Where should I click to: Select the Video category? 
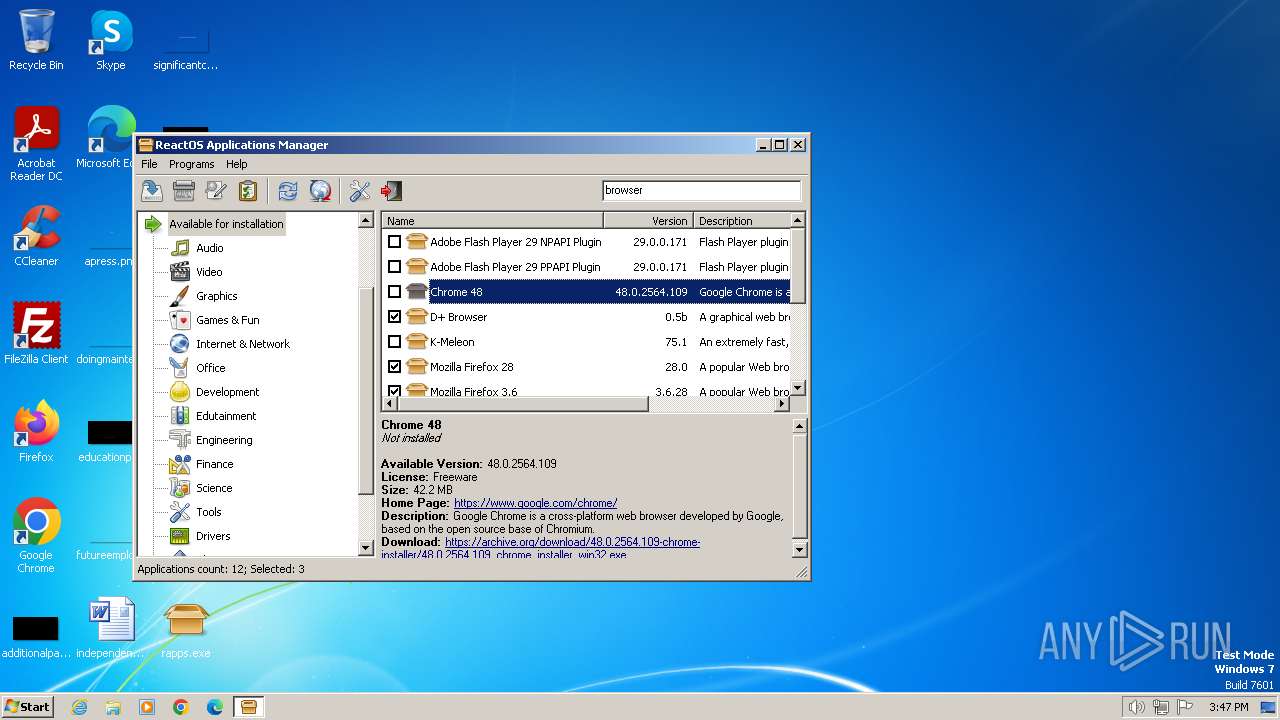tap(209, 272)
